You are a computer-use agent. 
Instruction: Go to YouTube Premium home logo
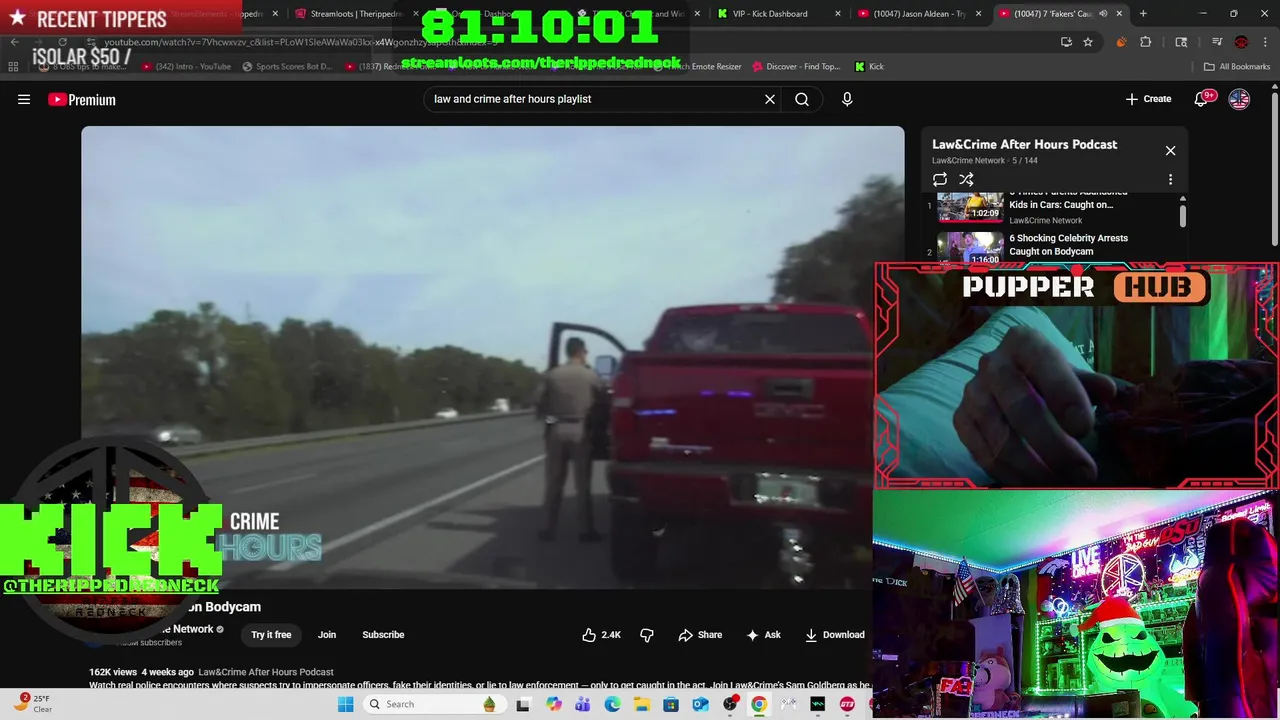[82, 99]
